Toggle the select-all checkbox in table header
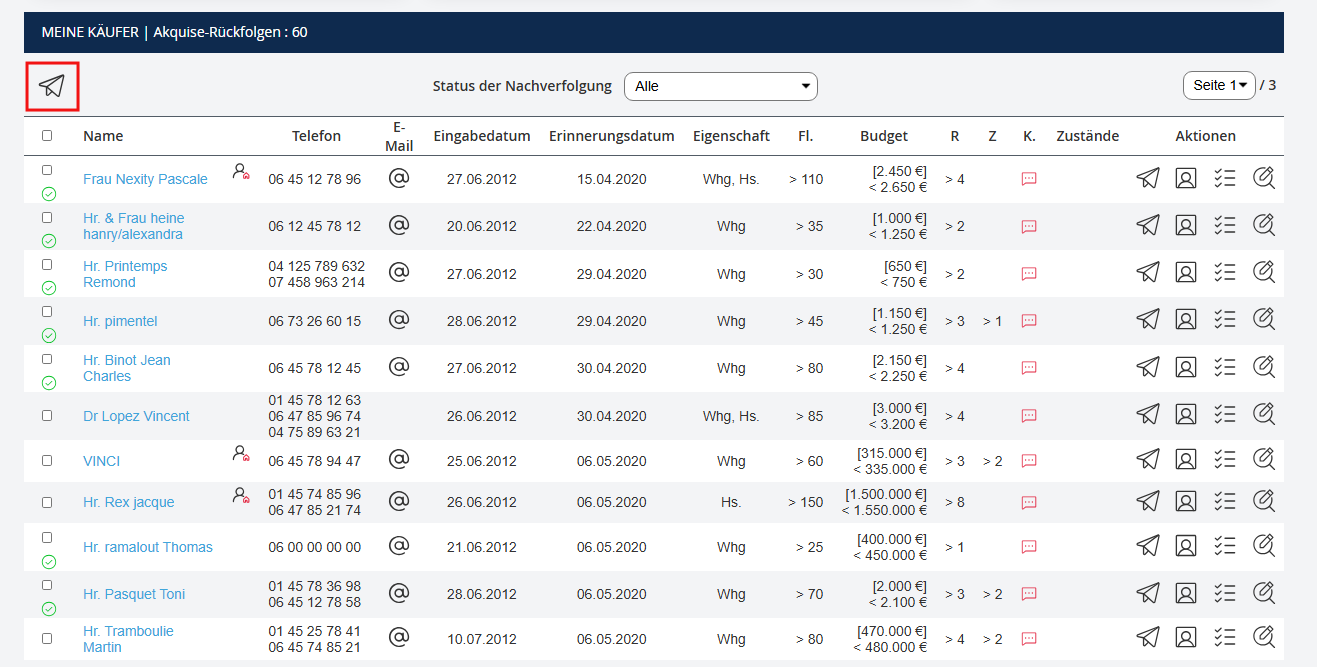1317x667 pixels. click(x=47, y=136)
